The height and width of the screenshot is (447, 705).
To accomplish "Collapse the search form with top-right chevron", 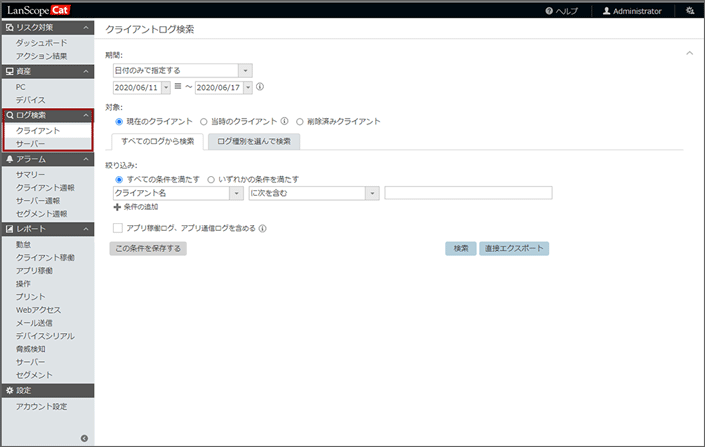I will pyautogui.click(x=688, y=52).
